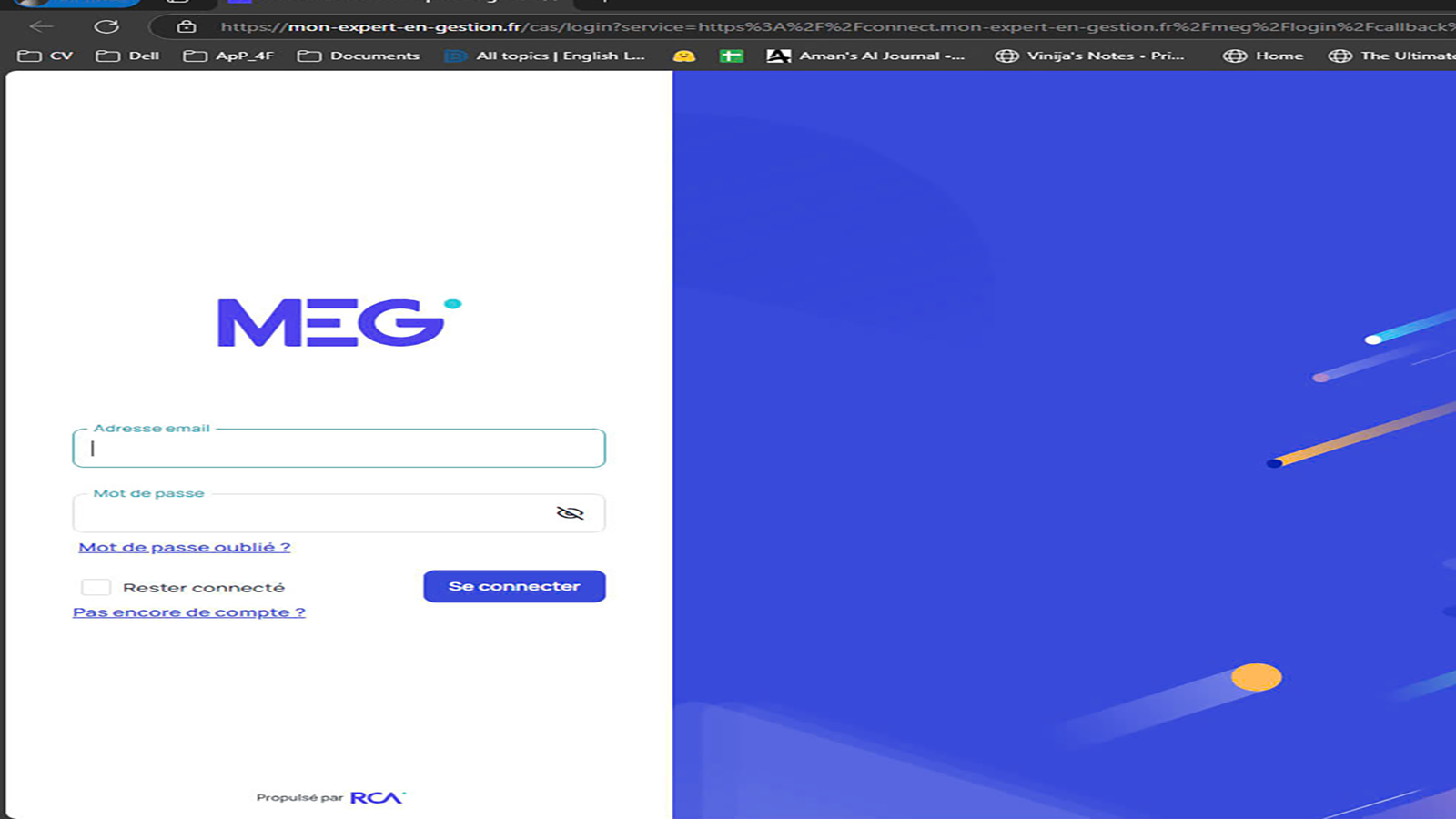Image resolution: width=1456 pixels, height=819 pixels.
Task: Enable the Rester connecté checkbox
Action: pyautogui.click(x=96, y=587)
